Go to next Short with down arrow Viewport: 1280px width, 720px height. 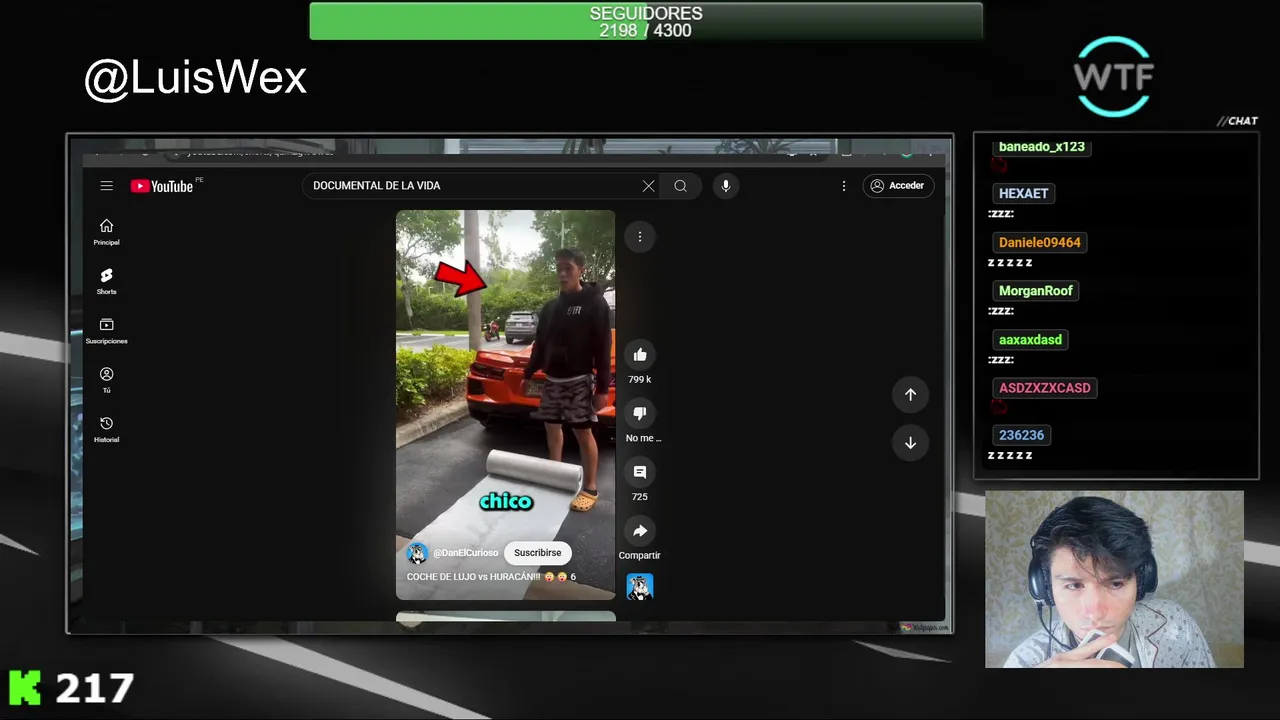pos(910,443)
